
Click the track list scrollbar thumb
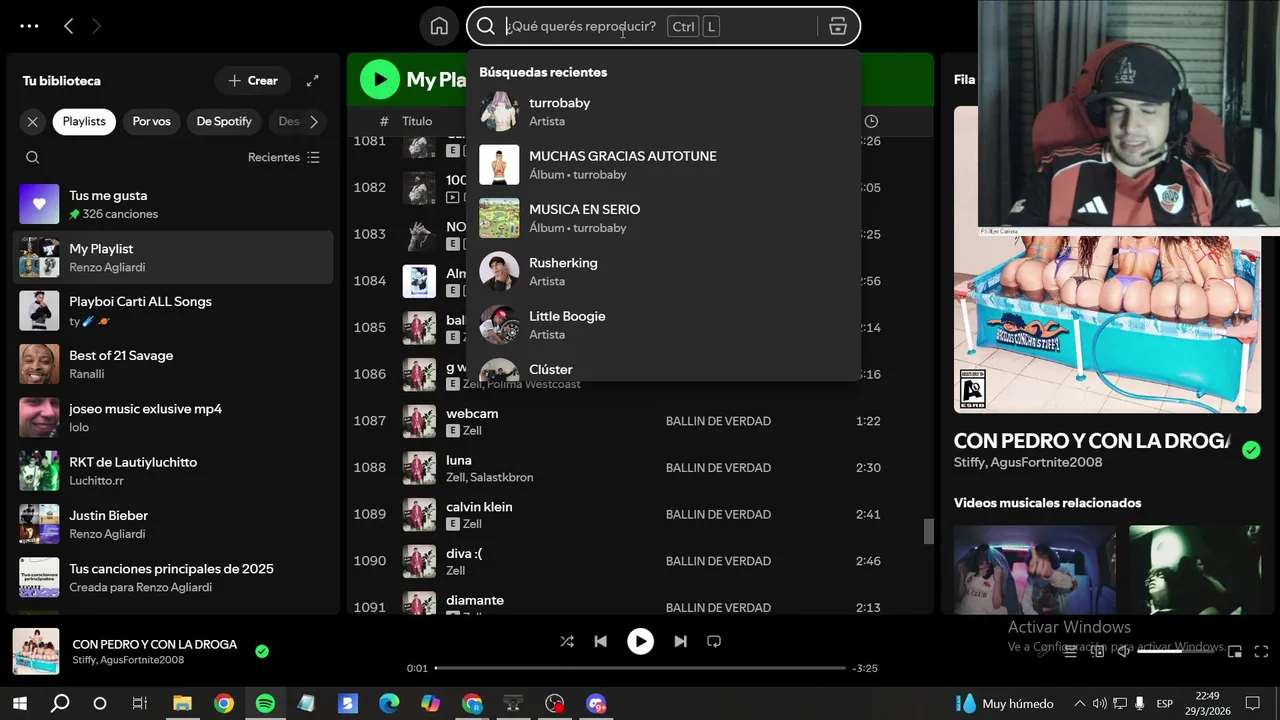tap(929, 531)
